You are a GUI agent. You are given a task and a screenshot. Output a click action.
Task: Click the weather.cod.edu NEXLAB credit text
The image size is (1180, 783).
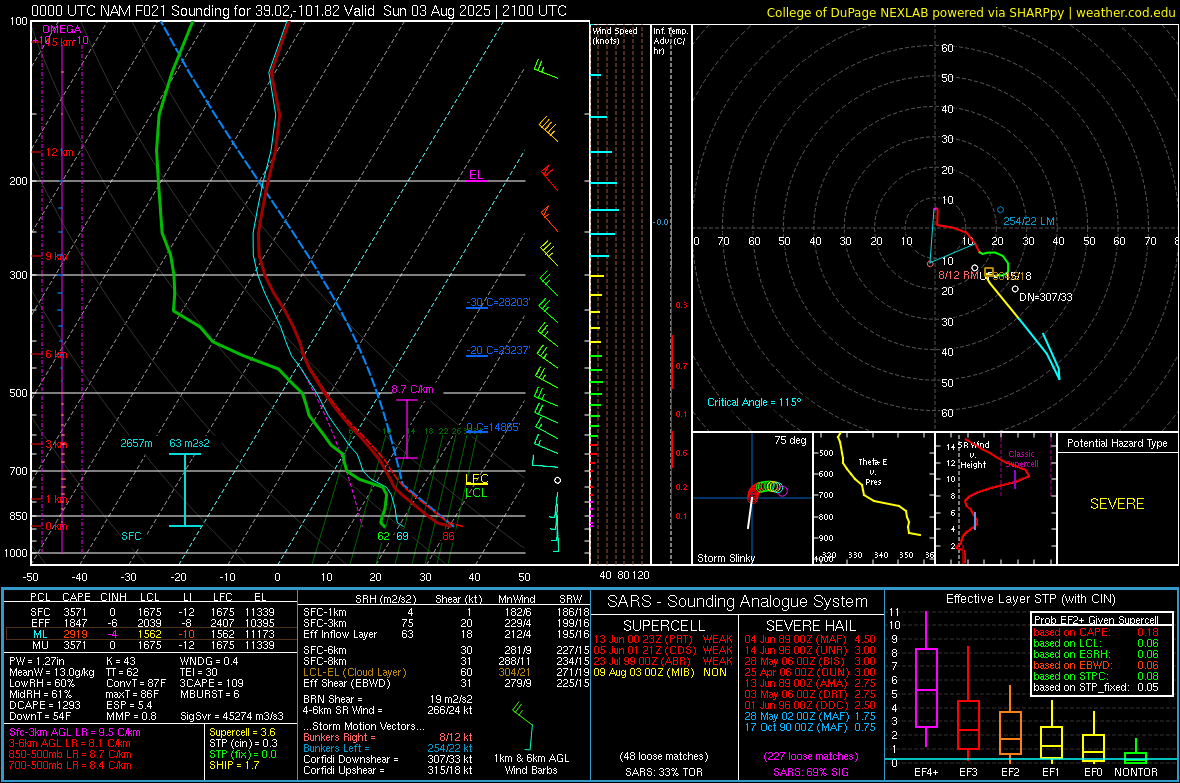970,12
